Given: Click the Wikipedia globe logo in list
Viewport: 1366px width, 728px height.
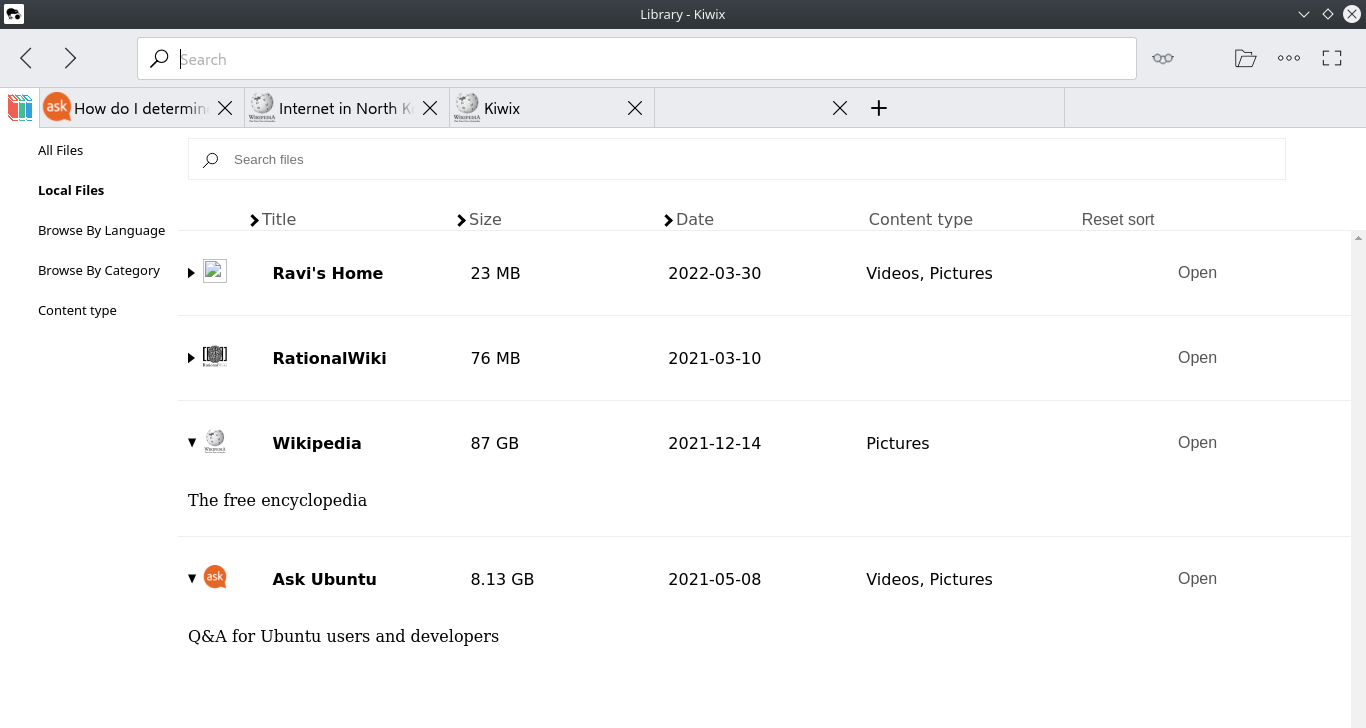Looking at the screenshot, I should tap(215, 442).
